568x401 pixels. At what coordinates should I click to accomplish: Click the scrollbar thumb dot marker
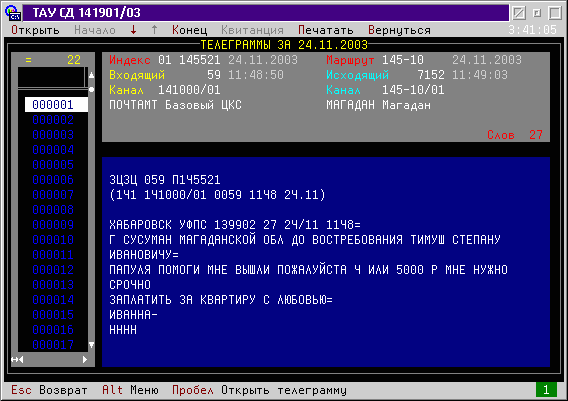[91, 89]
